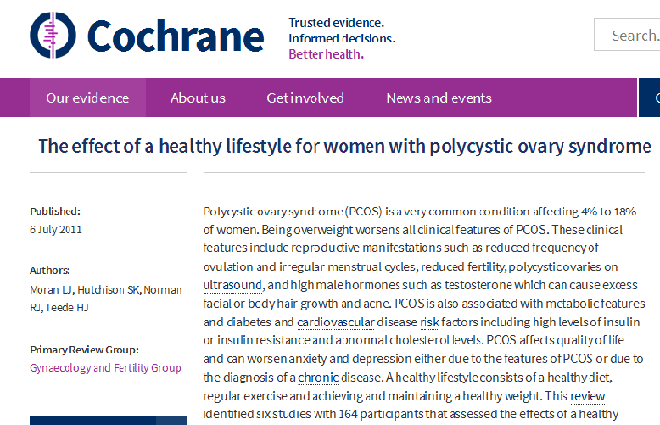Click the dark blue panel below Primary Review Group
The height and width of the screenshot is (425, 660).
[93, 420]
